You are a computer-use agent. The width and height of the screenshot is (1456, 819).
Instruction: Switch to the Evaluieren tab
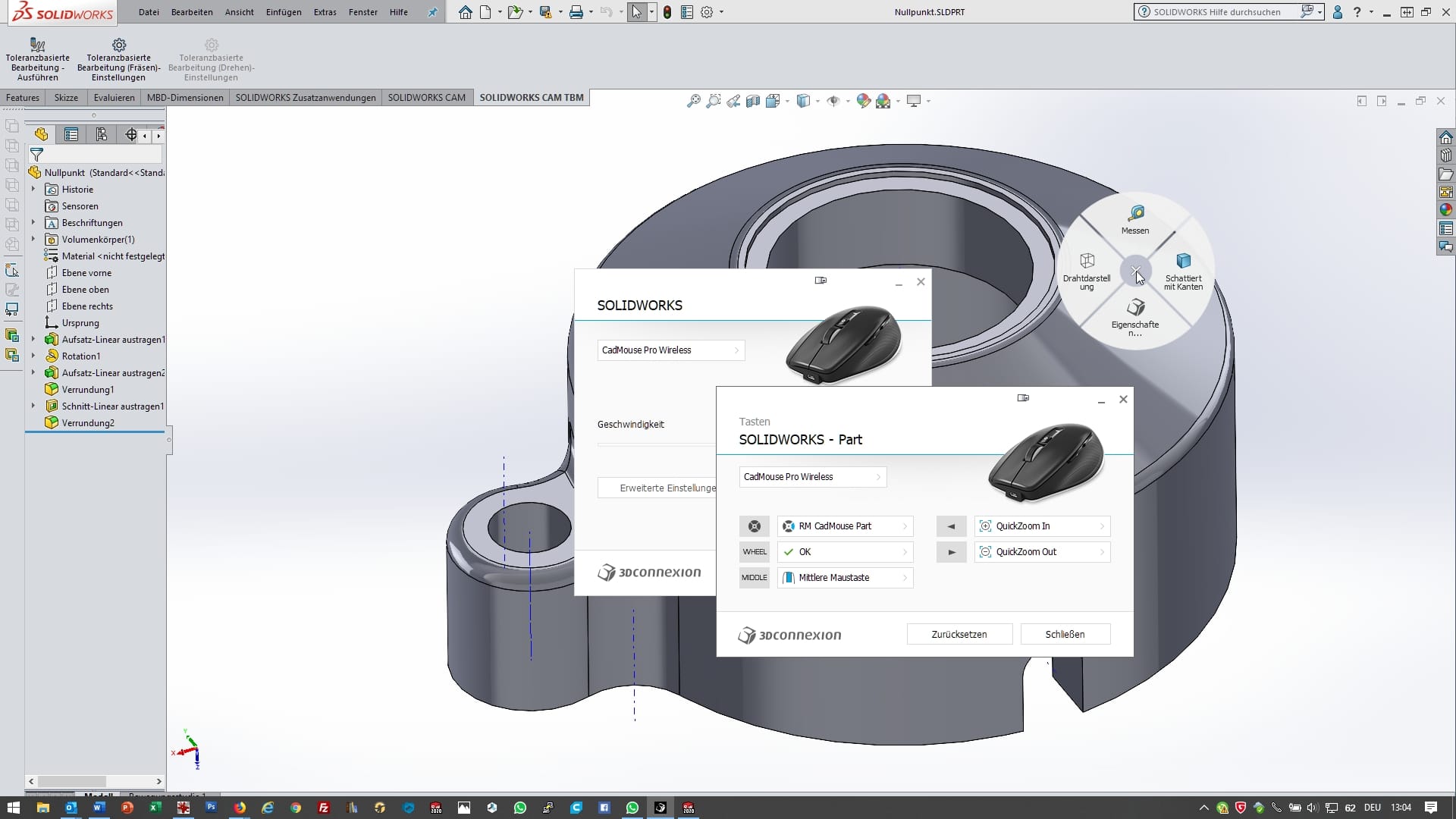[114, 98]
